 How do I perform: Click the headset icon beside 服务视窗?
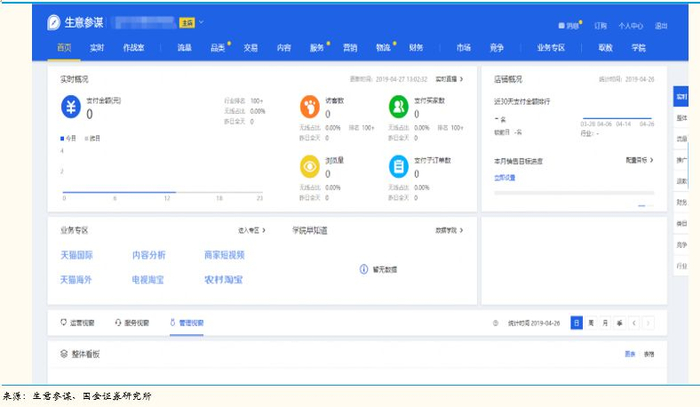click(118, 322)
